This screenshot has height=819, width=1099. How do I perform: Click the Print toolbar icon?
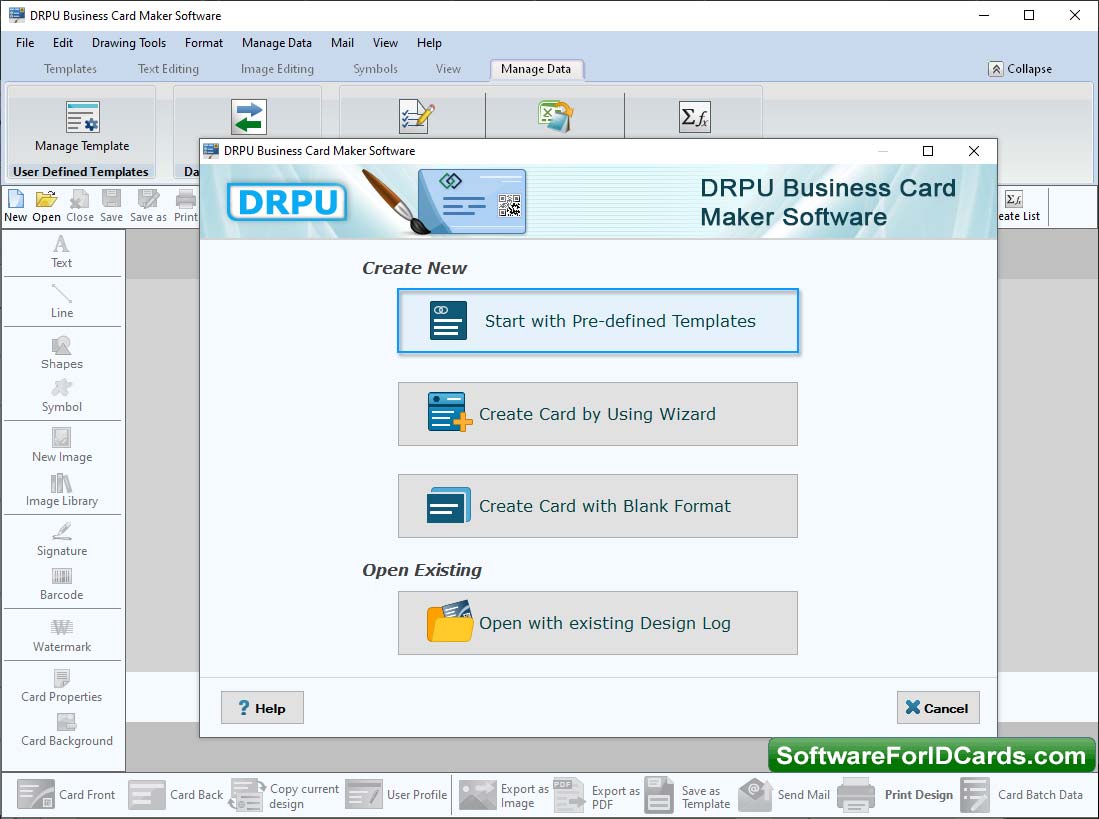click(186, 207)
